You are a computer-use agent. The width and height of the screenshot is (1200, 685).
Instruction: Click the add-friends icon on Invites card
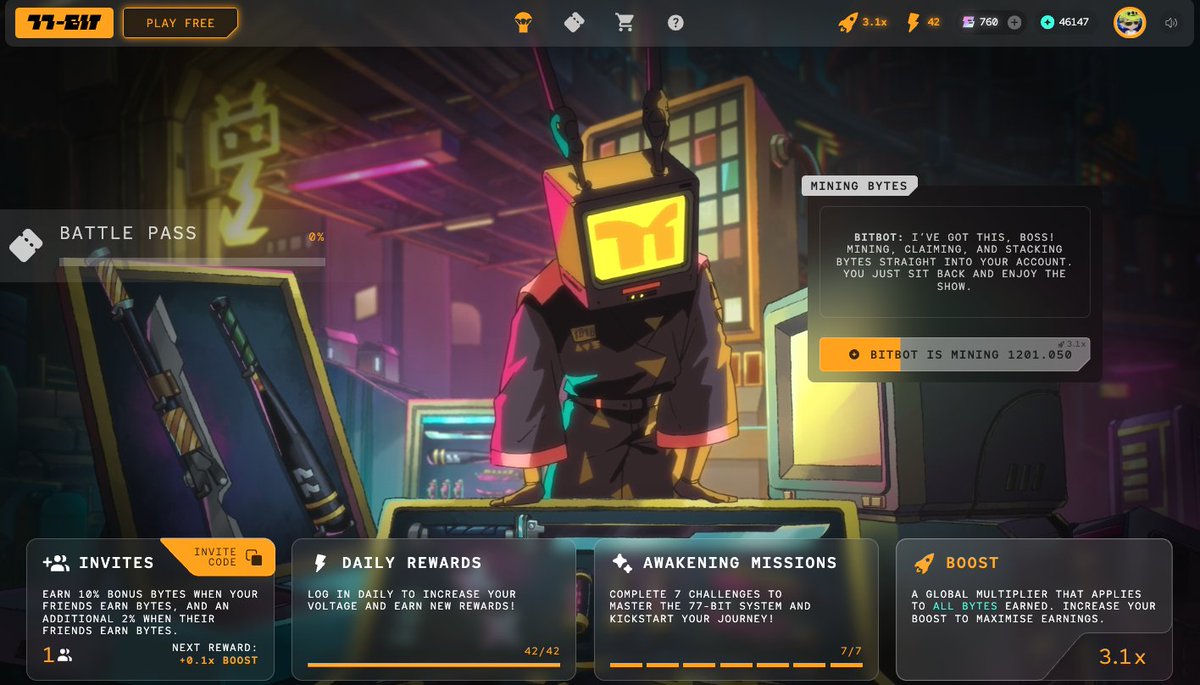[56, 563]
